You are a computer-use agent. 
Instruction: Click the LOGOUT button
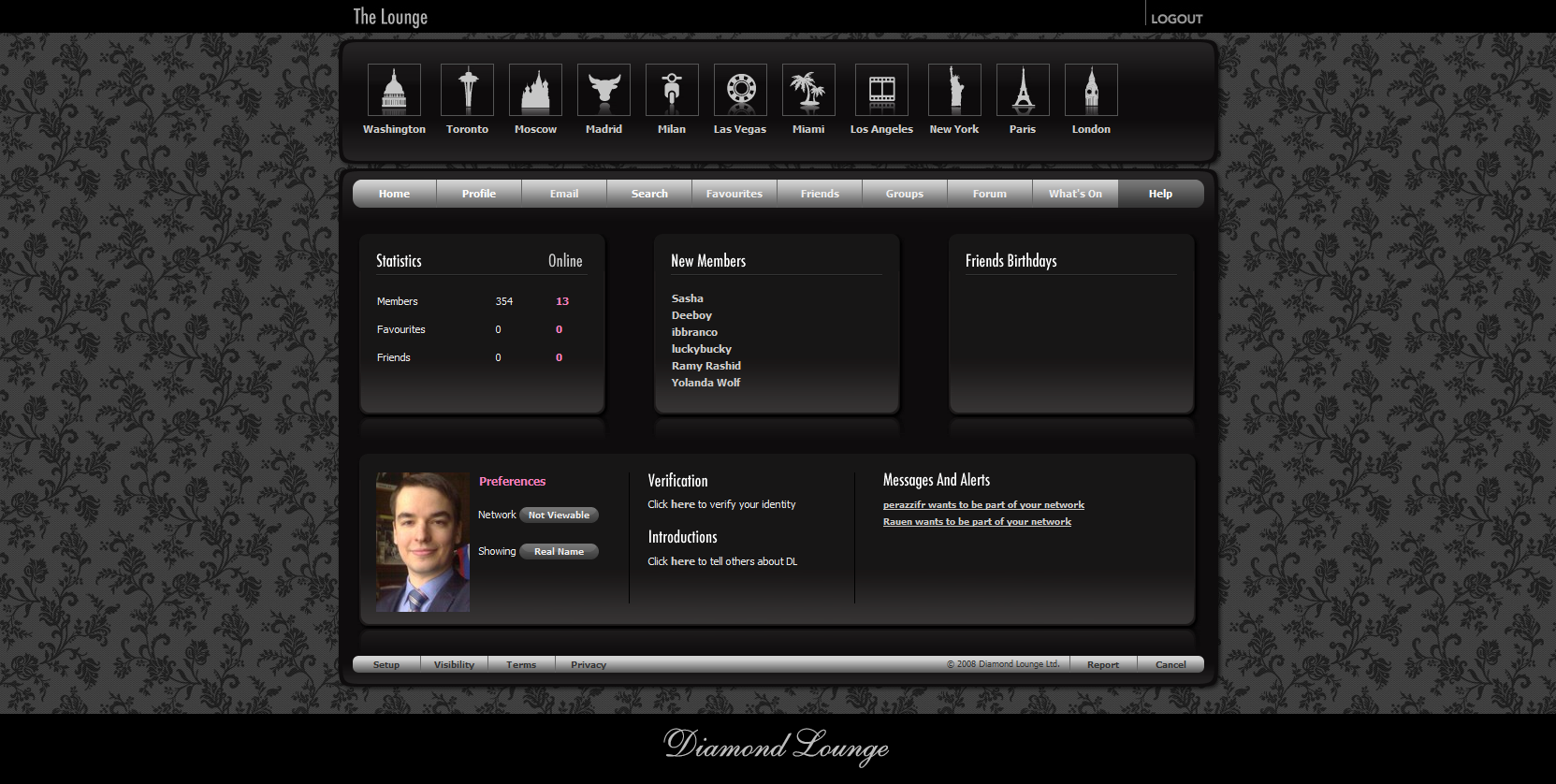pos(1176,19)
